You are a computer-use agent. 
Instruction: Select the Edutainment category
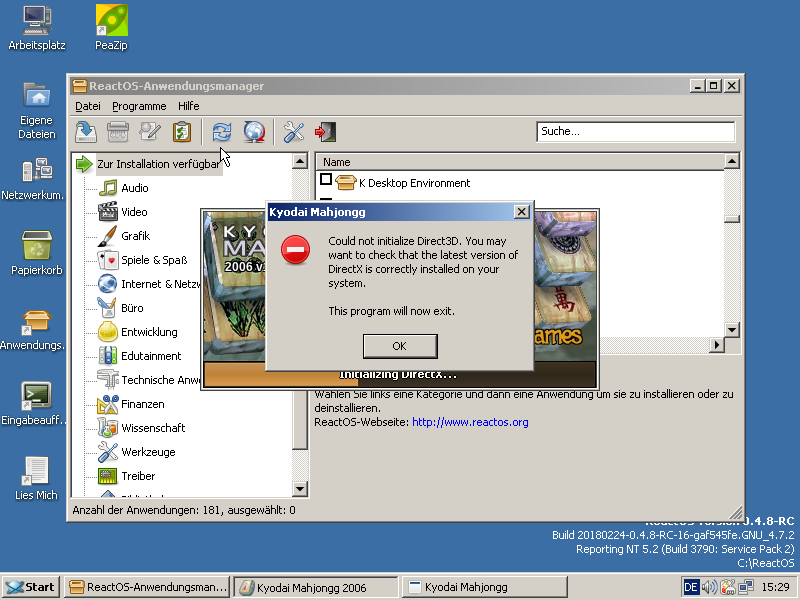click(x=140, y=356)
